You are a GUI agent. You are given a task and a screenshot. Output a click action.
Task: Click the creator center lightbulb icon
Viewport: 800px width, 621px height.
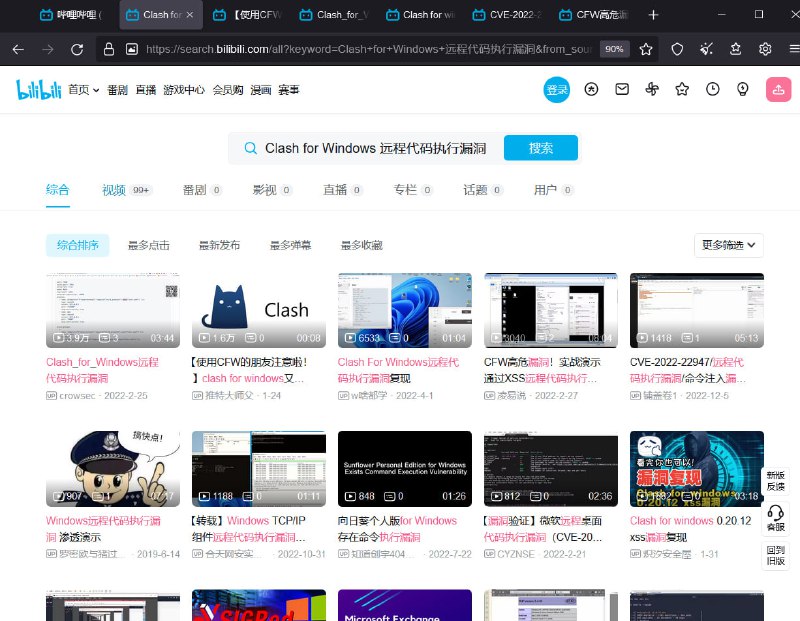[x=743, y=89]
